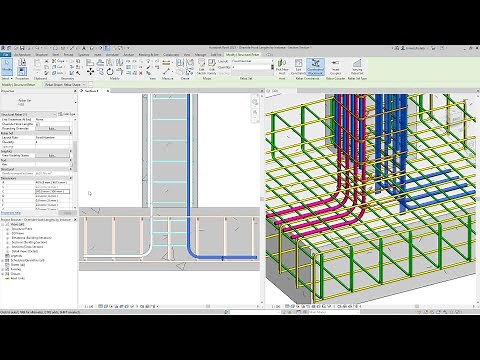Open the Properties help link
Screen dimensions: 480x360
(11, 213)
